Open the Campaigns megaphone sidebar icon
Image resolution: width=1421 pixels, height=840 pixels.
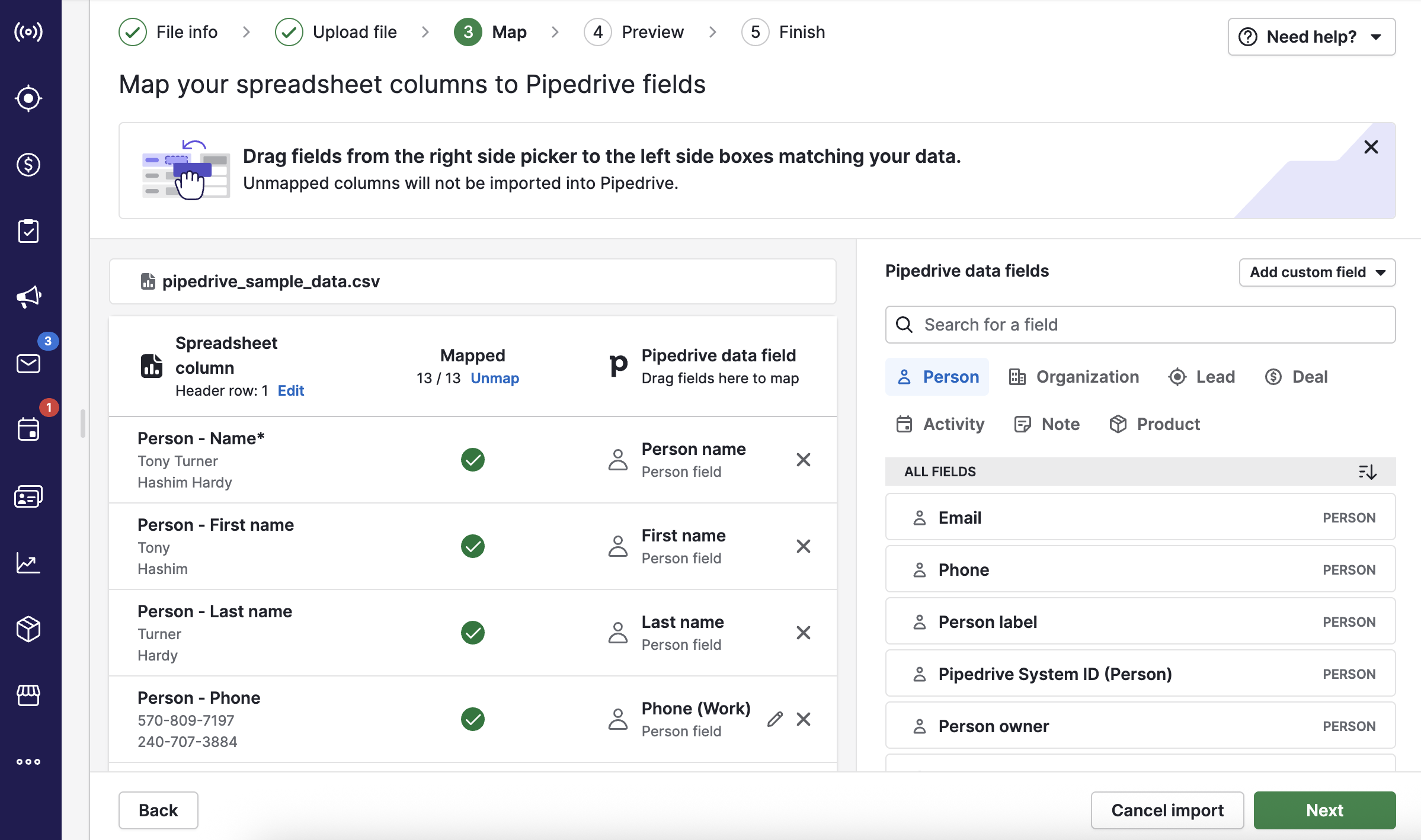click(28, 297)
